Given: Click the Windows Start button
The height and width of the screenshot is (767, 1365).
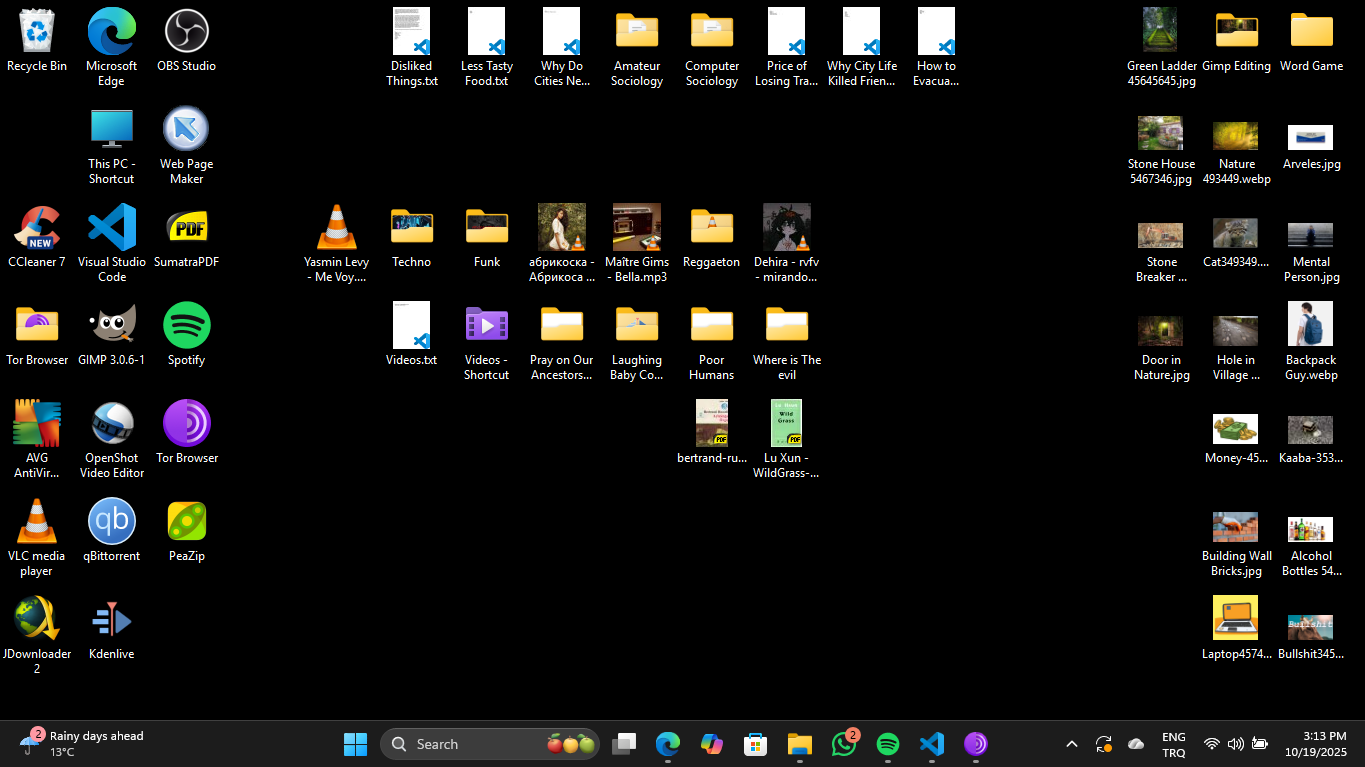Looking at the screenshot, I should coord(355,744).
